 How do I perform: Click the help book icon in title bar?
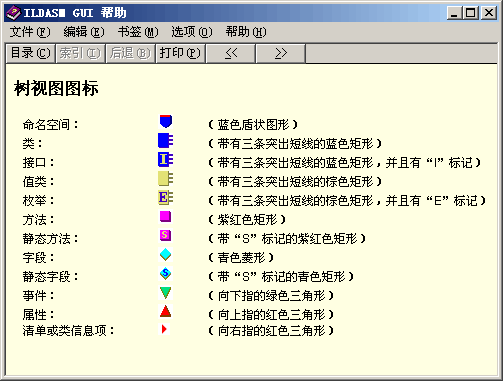(13, 13)
